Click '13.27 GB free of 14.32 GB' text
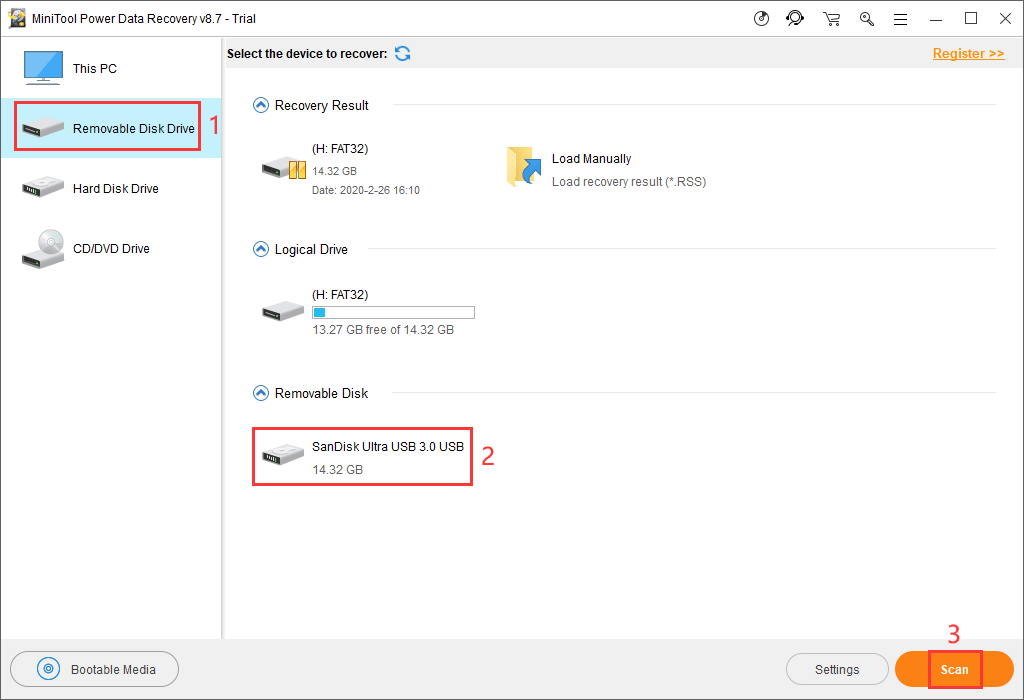The height and width of the screenshot is (700, 1024). pyautogui.click(x=383, y=330)
